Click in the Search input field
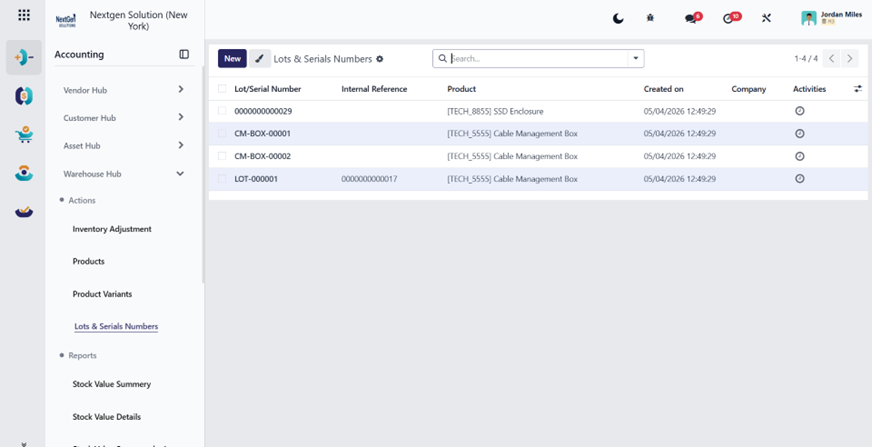 tap(538, 58)
